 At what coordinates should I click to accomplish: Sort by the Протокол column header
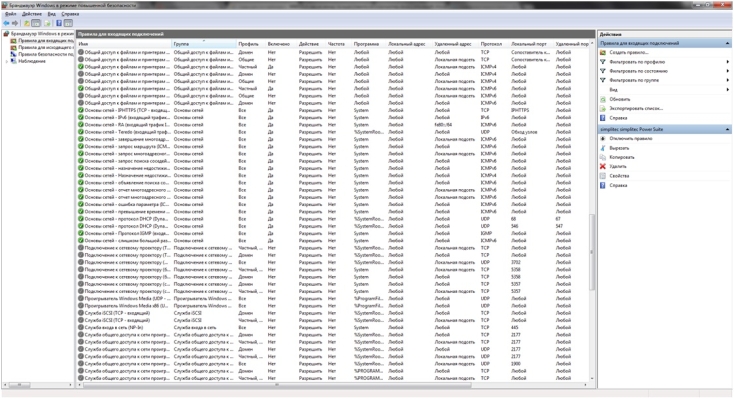pos(492,44)
